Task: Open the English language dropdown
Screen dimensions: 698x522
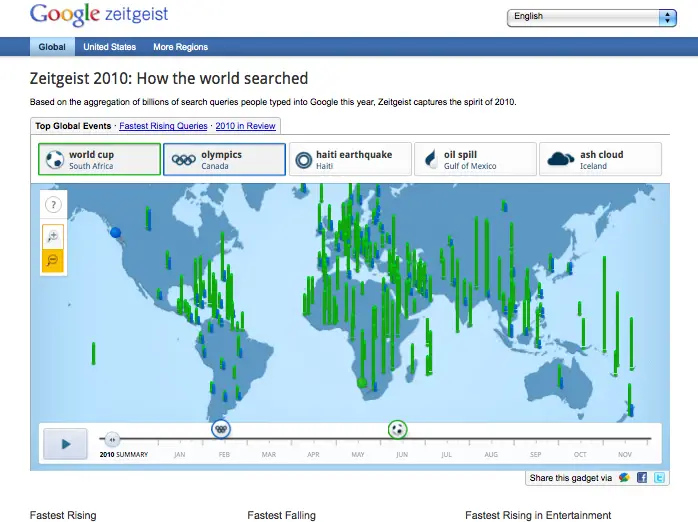Action: pyautogui.click(x=593, y=17)
